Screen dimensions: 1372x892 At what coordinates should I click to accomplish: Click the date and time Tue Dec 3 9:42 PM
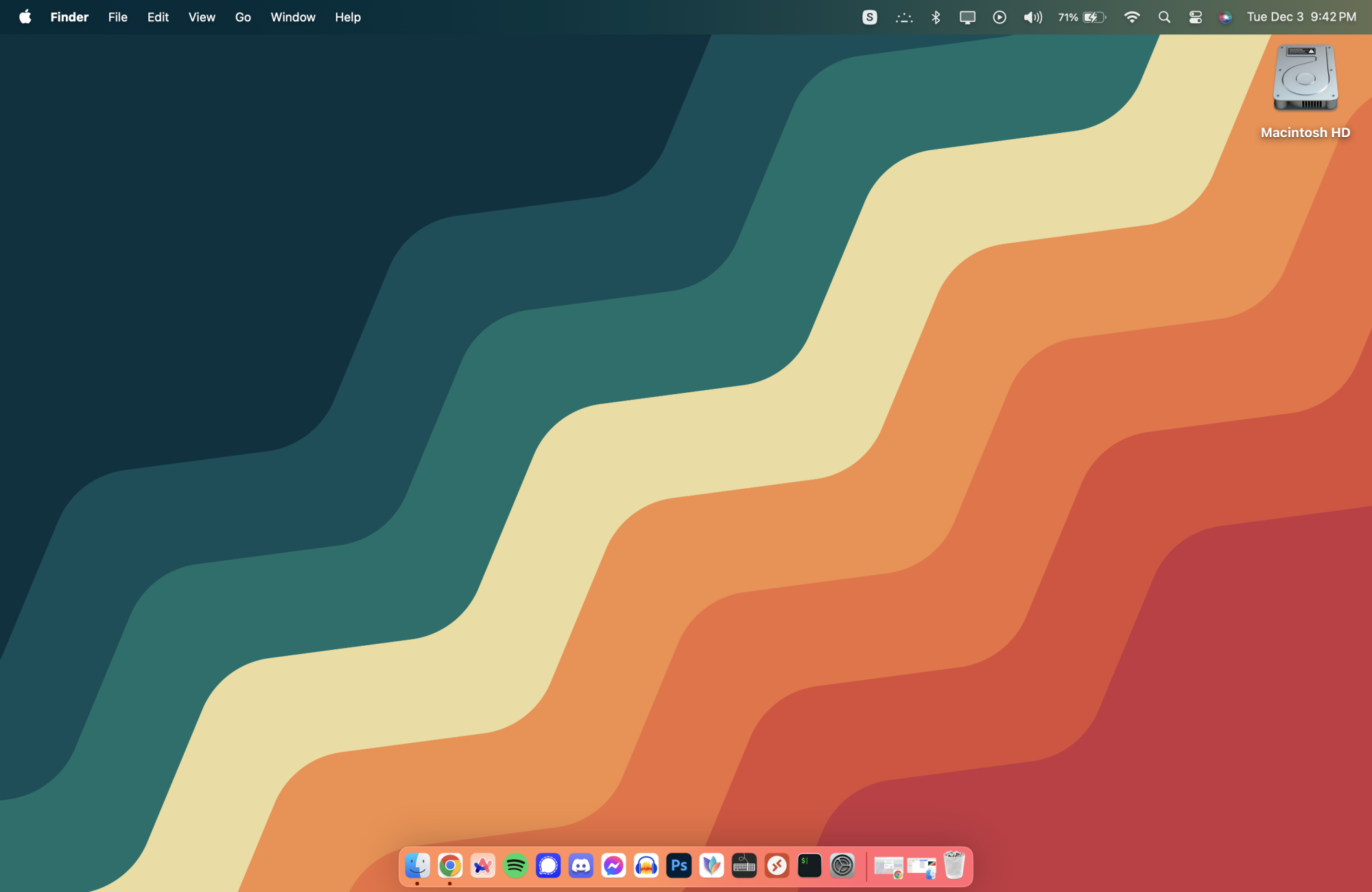(1301, 17)
